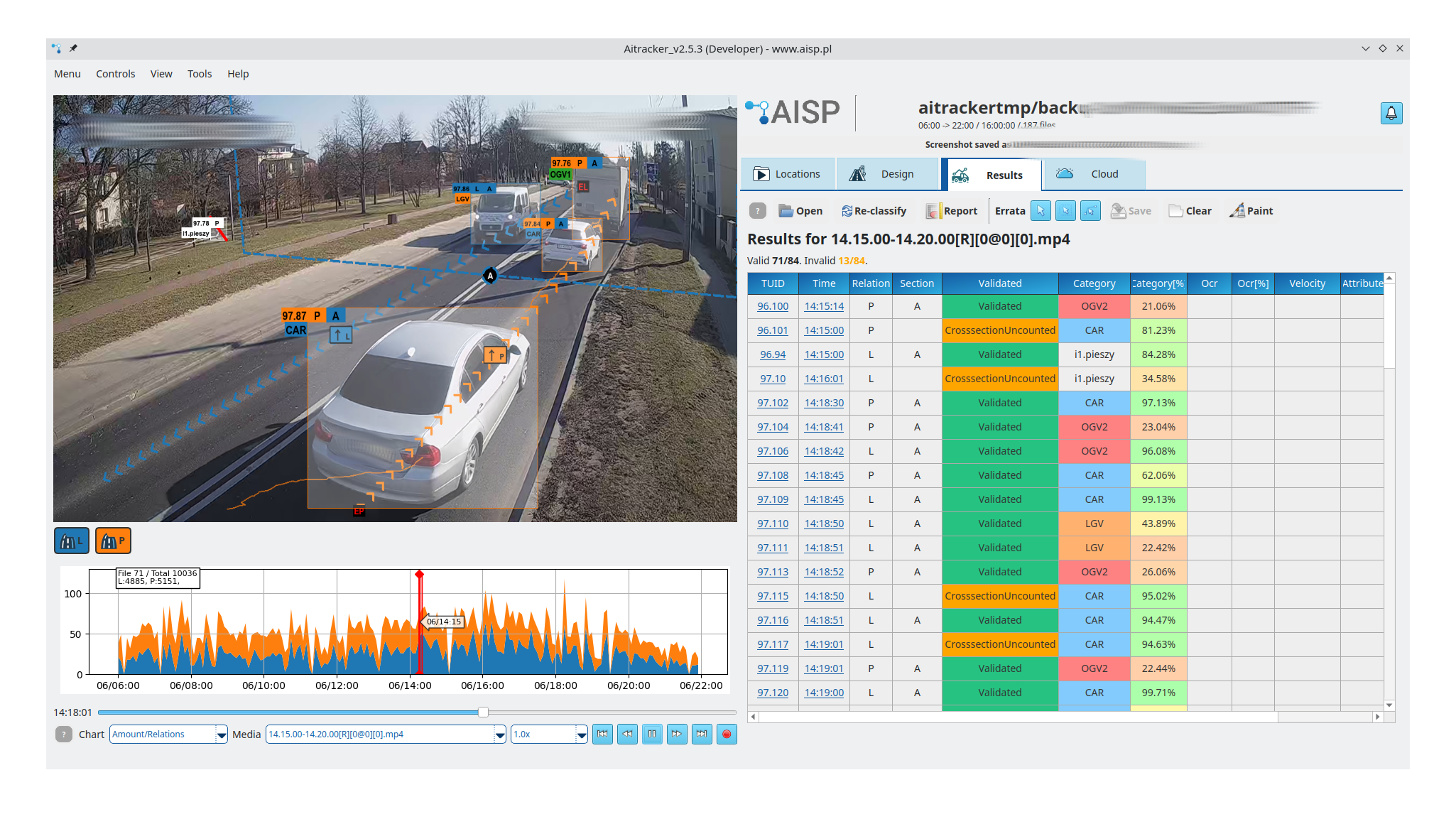The height and width of the screenshot is (824, 1456).
Task: Open TUID 97.110 link
Action: click(x=772, y=524)
